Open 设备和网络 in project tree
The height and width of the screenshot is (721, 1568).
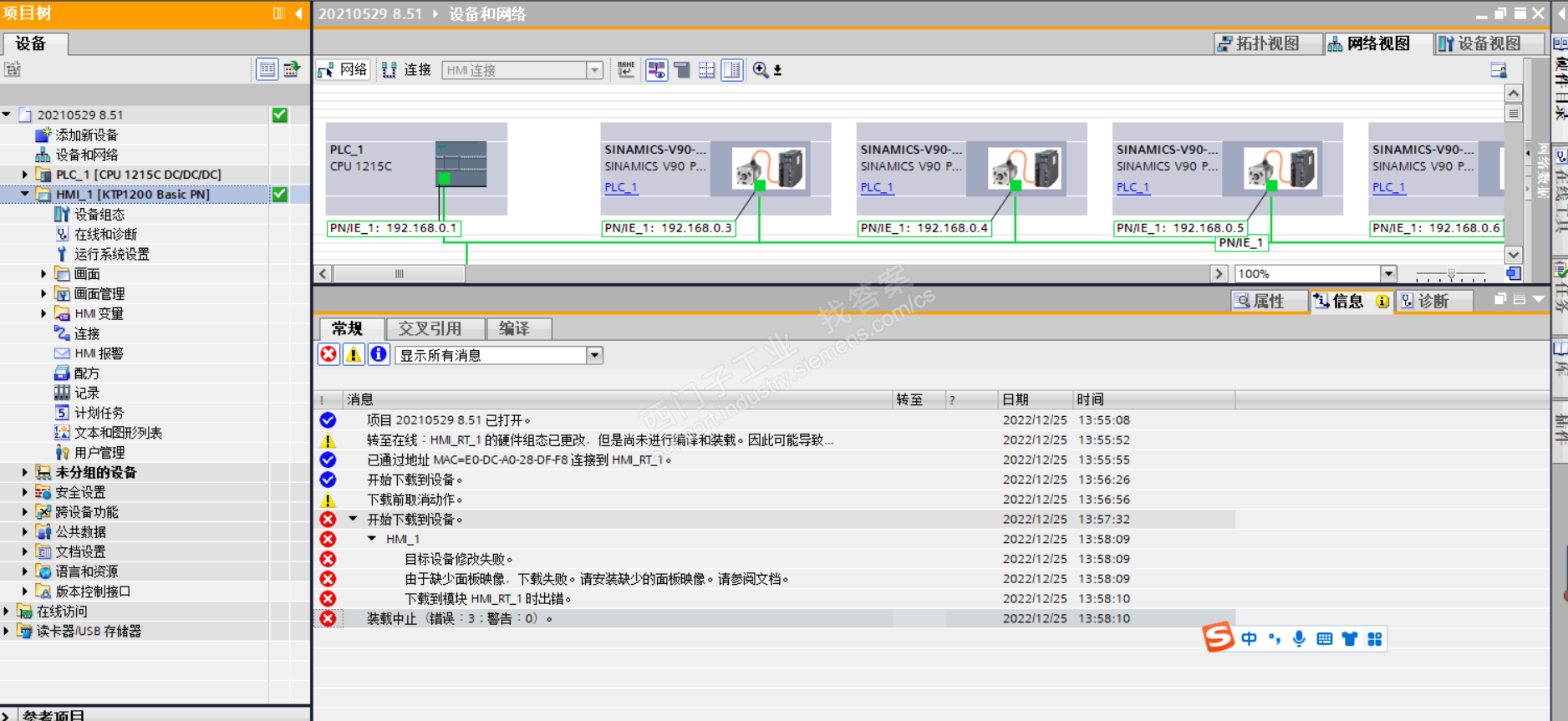tap(86, 155)
